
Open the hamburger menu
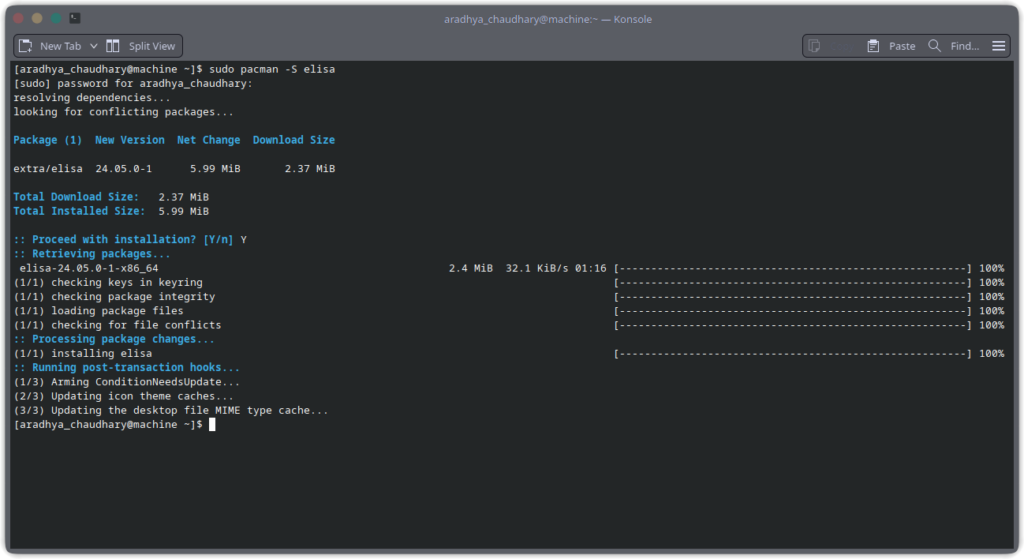[999, 46]
